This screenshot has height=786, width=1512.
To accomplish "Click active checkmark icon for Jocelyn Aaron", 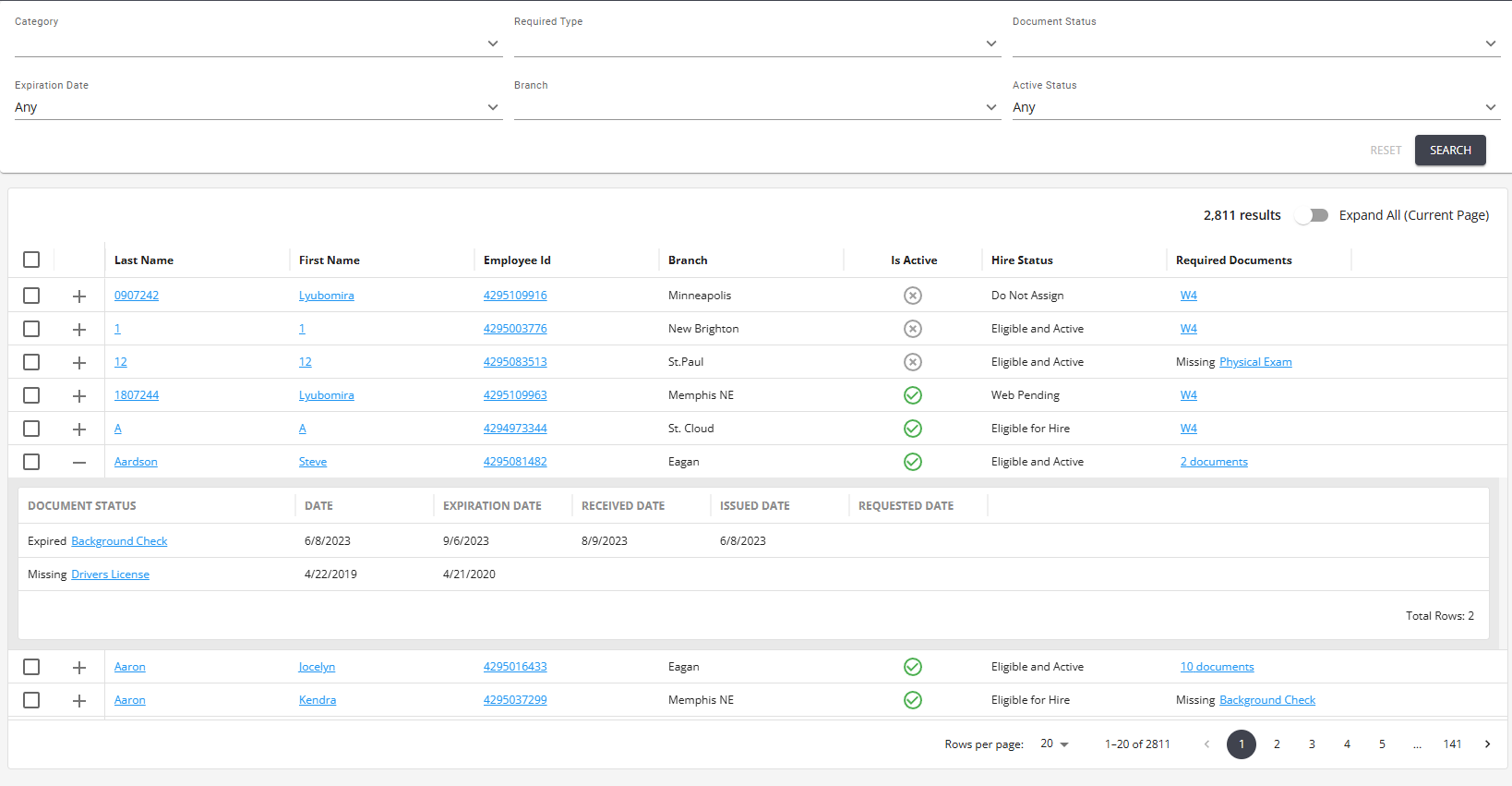I will pos(913,667).
